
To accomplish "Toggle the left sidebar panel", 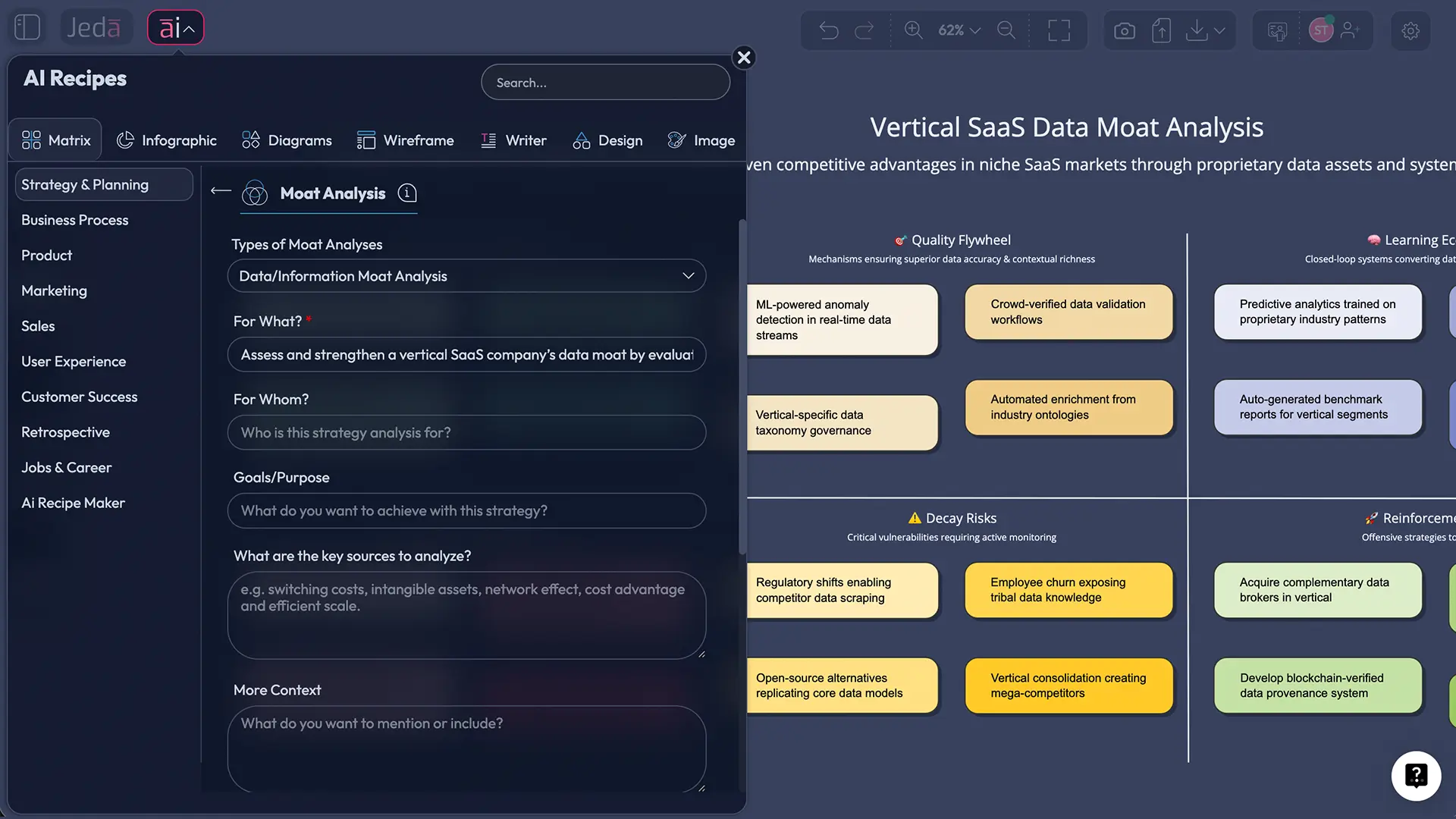I will (27, 27).
